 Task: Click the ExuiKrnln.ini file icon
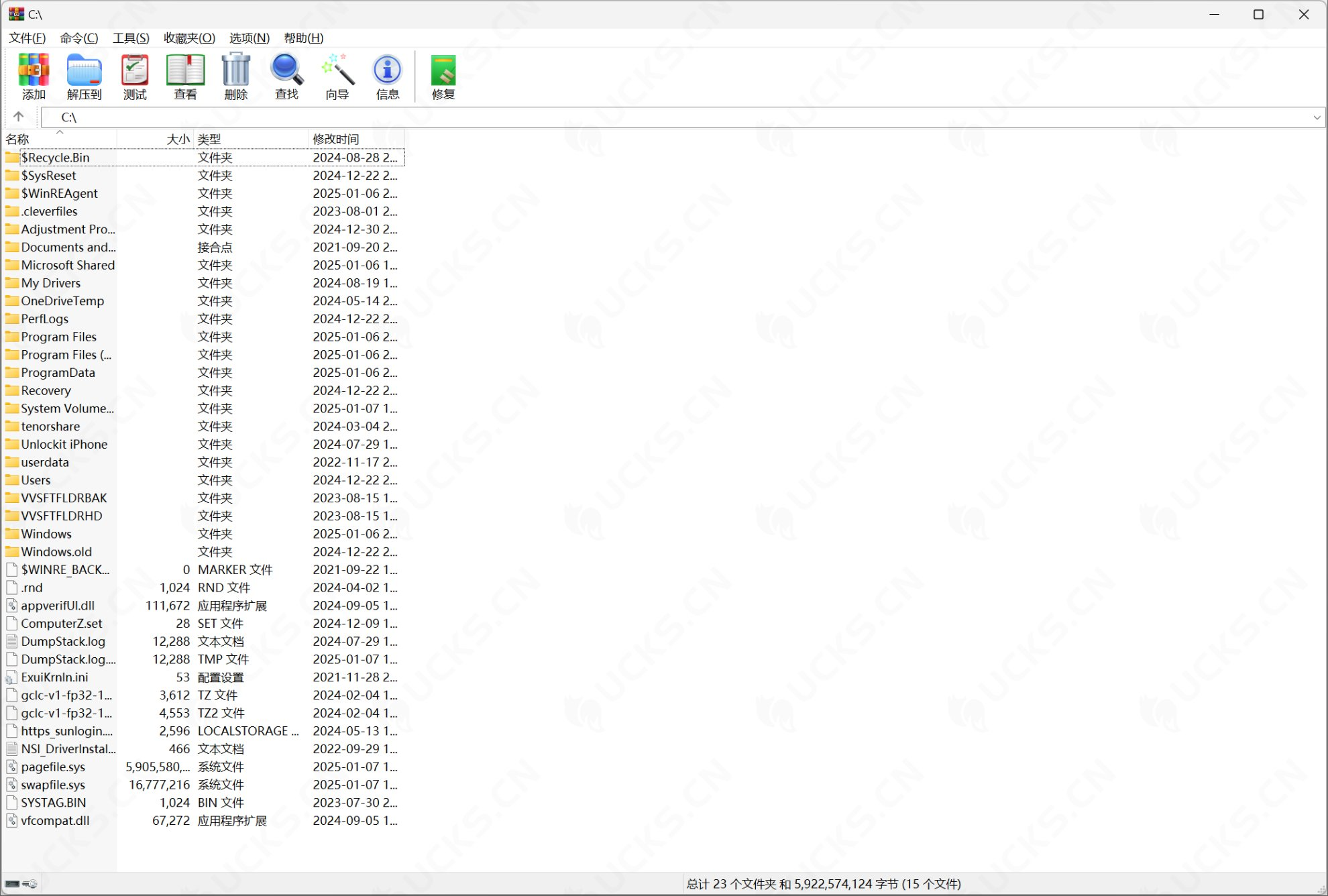[12, 677]
